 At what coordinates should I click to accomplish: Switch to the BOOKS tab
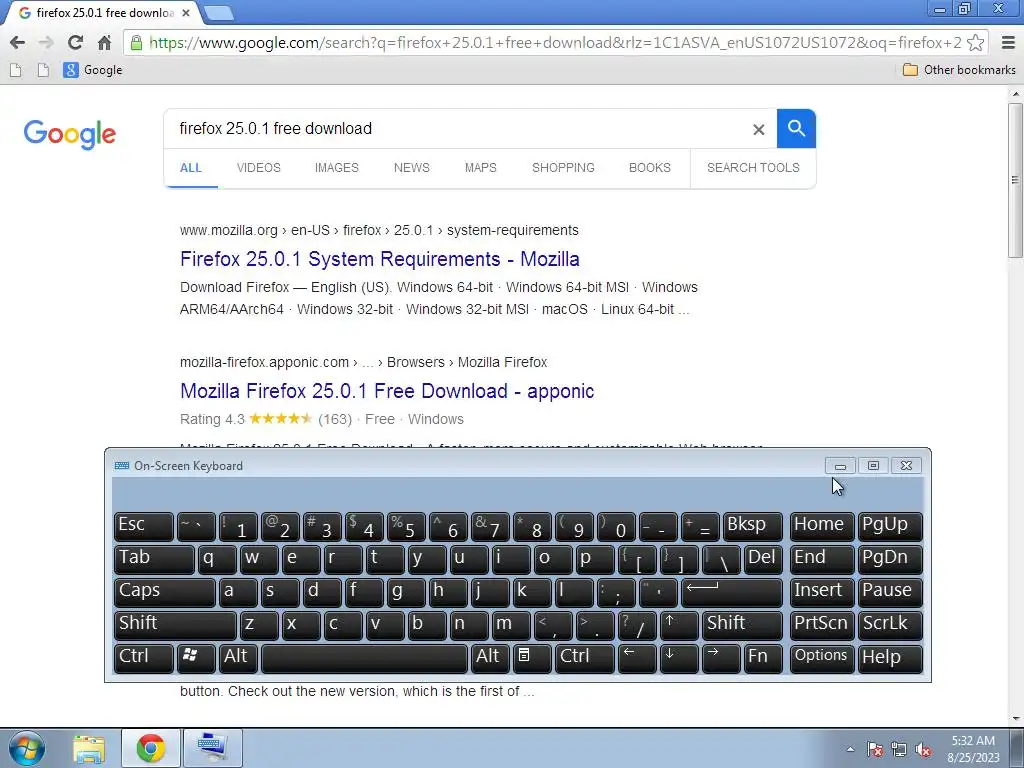click(x=650, y=168)
